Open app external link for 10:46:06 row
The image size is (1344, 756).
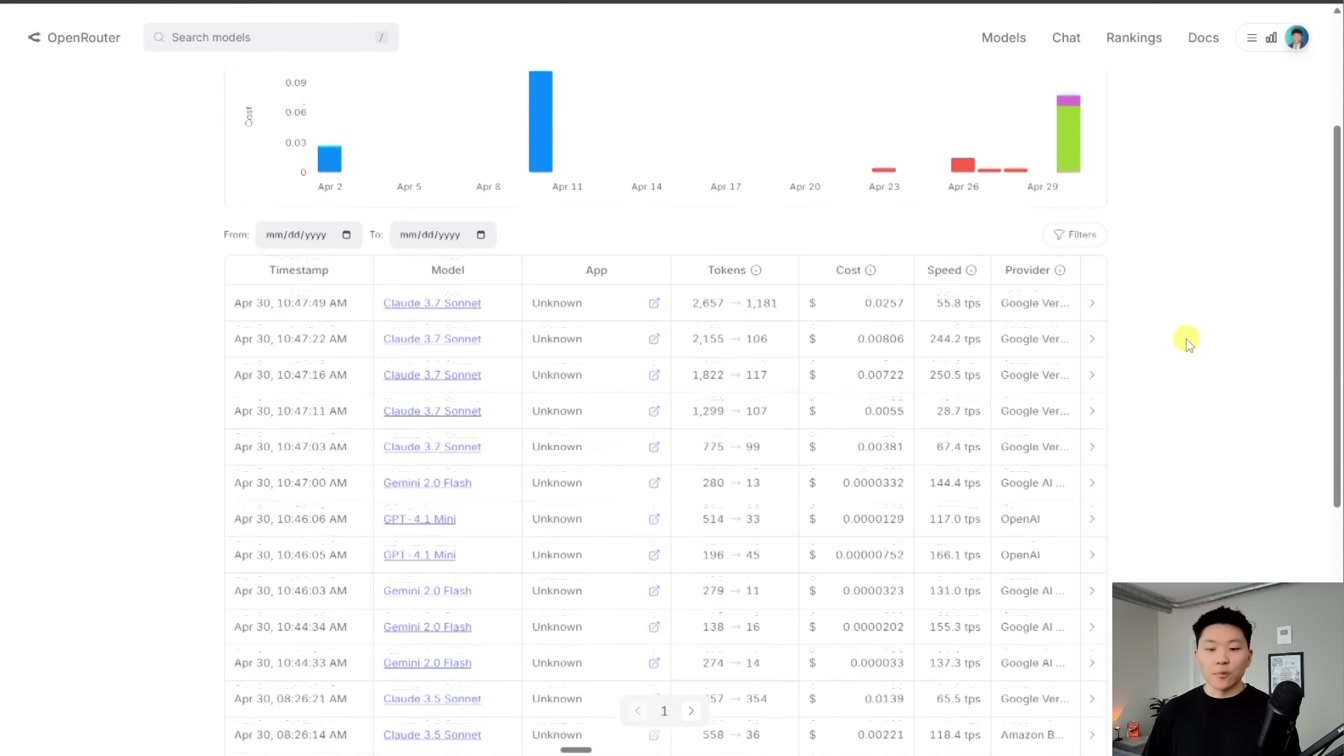[654, 519]
